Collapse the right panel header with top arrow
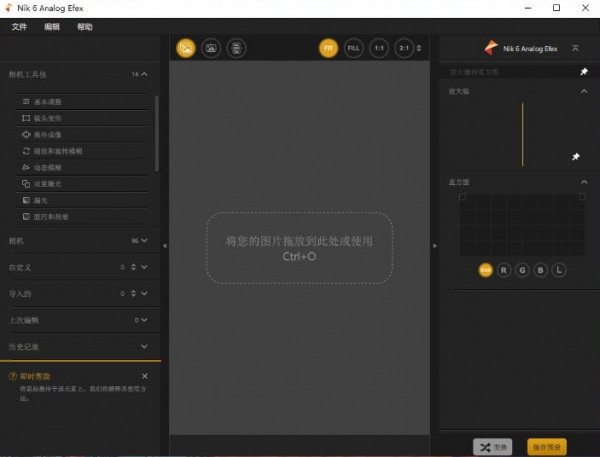This screenshot has height=457, width=600. click(575, 48)
